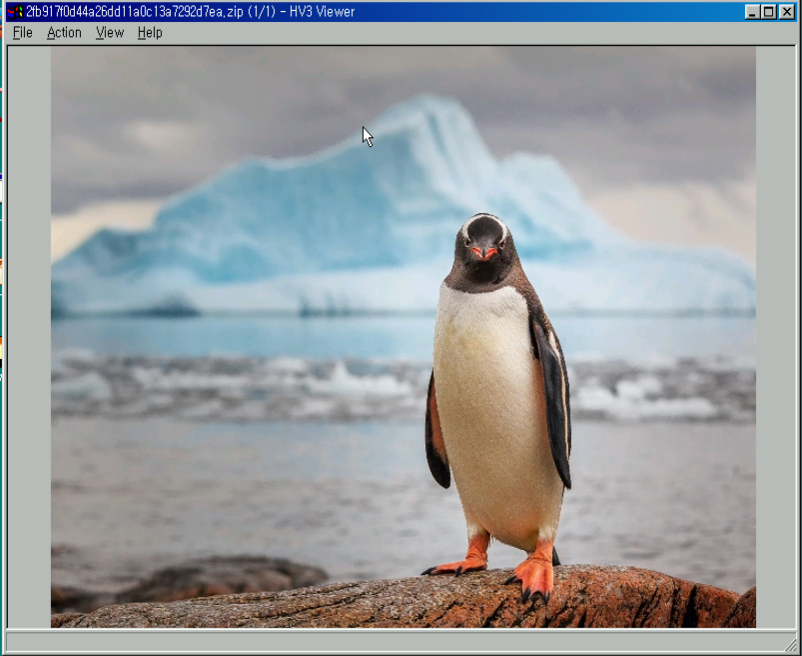Image resolution: width=802 pixels, height=656 pixels.
Task: Click the penguin's orange beak in the image
Action: (484, 253)
